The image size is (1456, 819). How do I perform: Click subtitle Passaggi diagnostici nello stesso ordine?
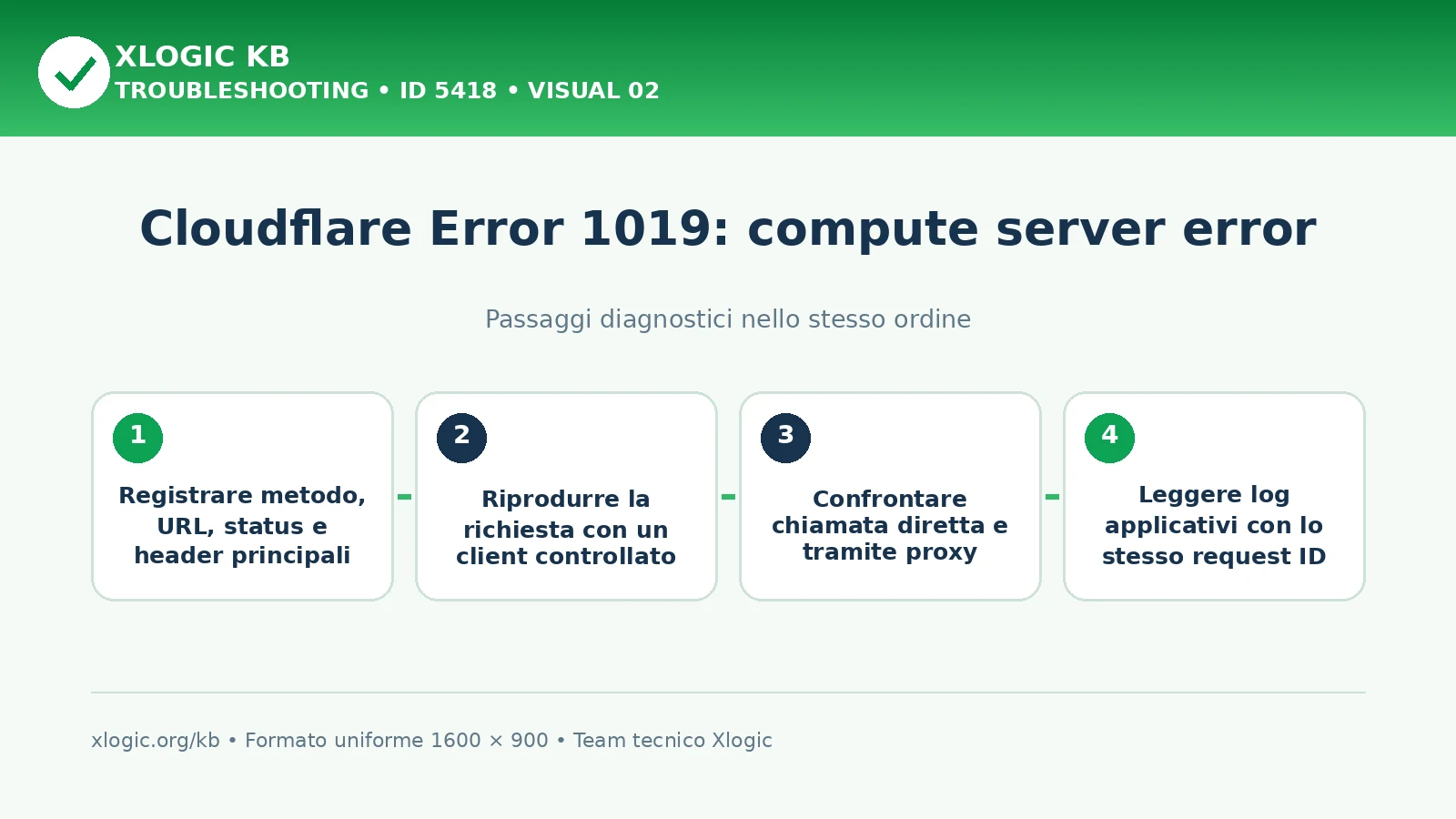coord(728,319)
